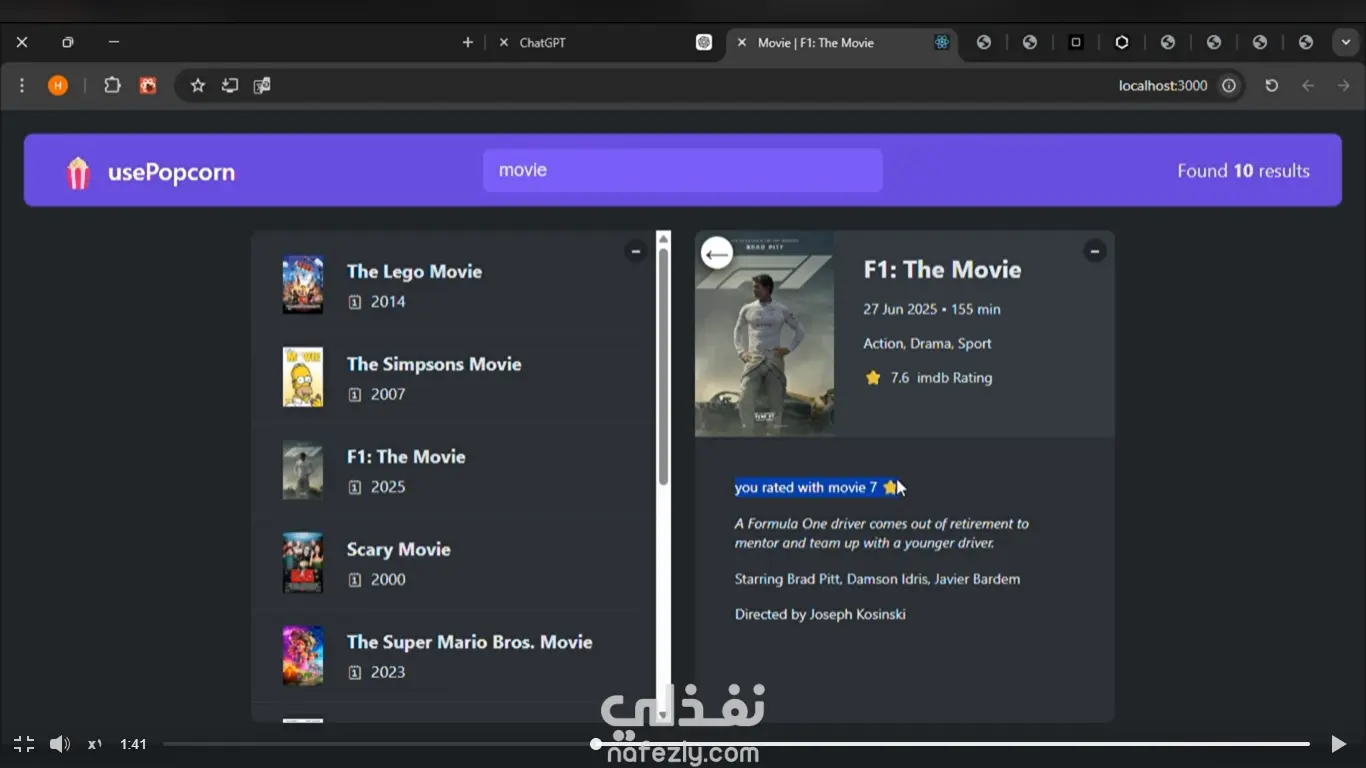The width and height of the screenshot is (1366, 768).
Task: Click the calendar icon beside 2007
Action: pos(354,395)
